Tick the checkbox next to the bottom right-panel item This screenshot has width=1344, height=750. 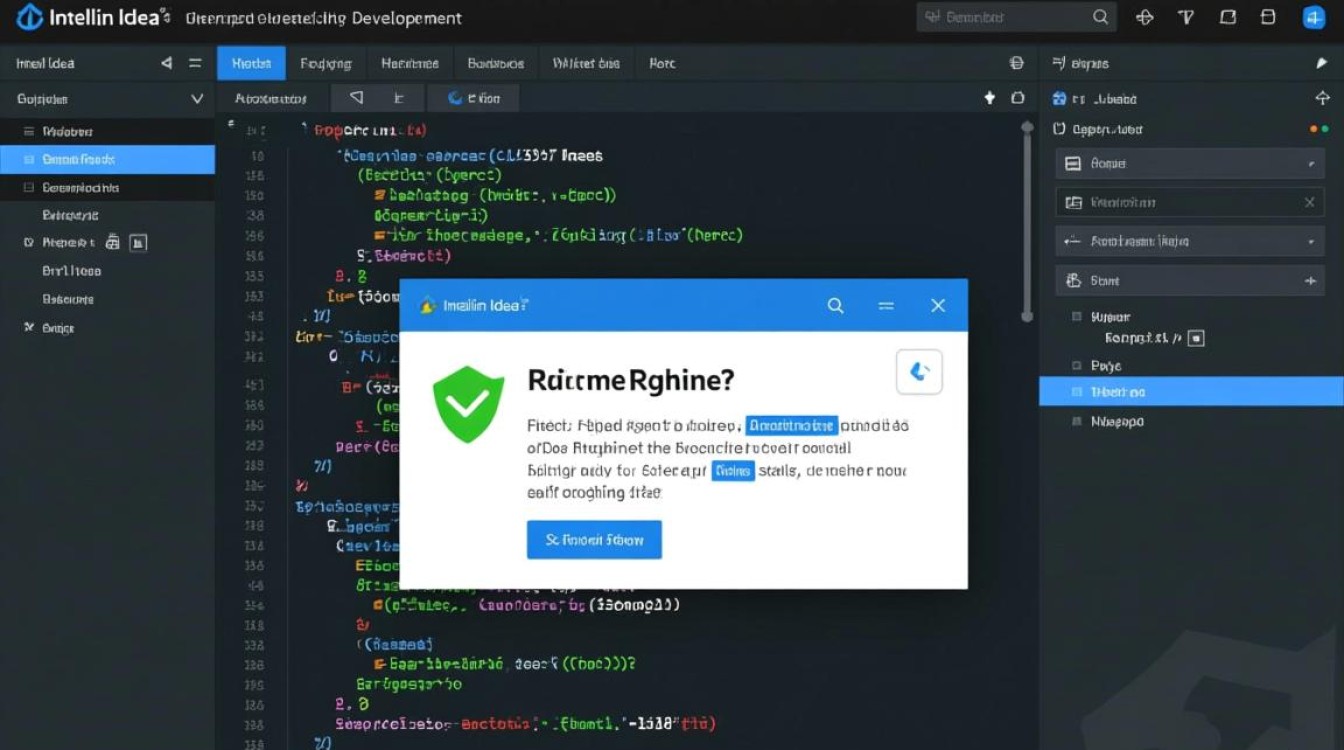(x=1077, y=422)
